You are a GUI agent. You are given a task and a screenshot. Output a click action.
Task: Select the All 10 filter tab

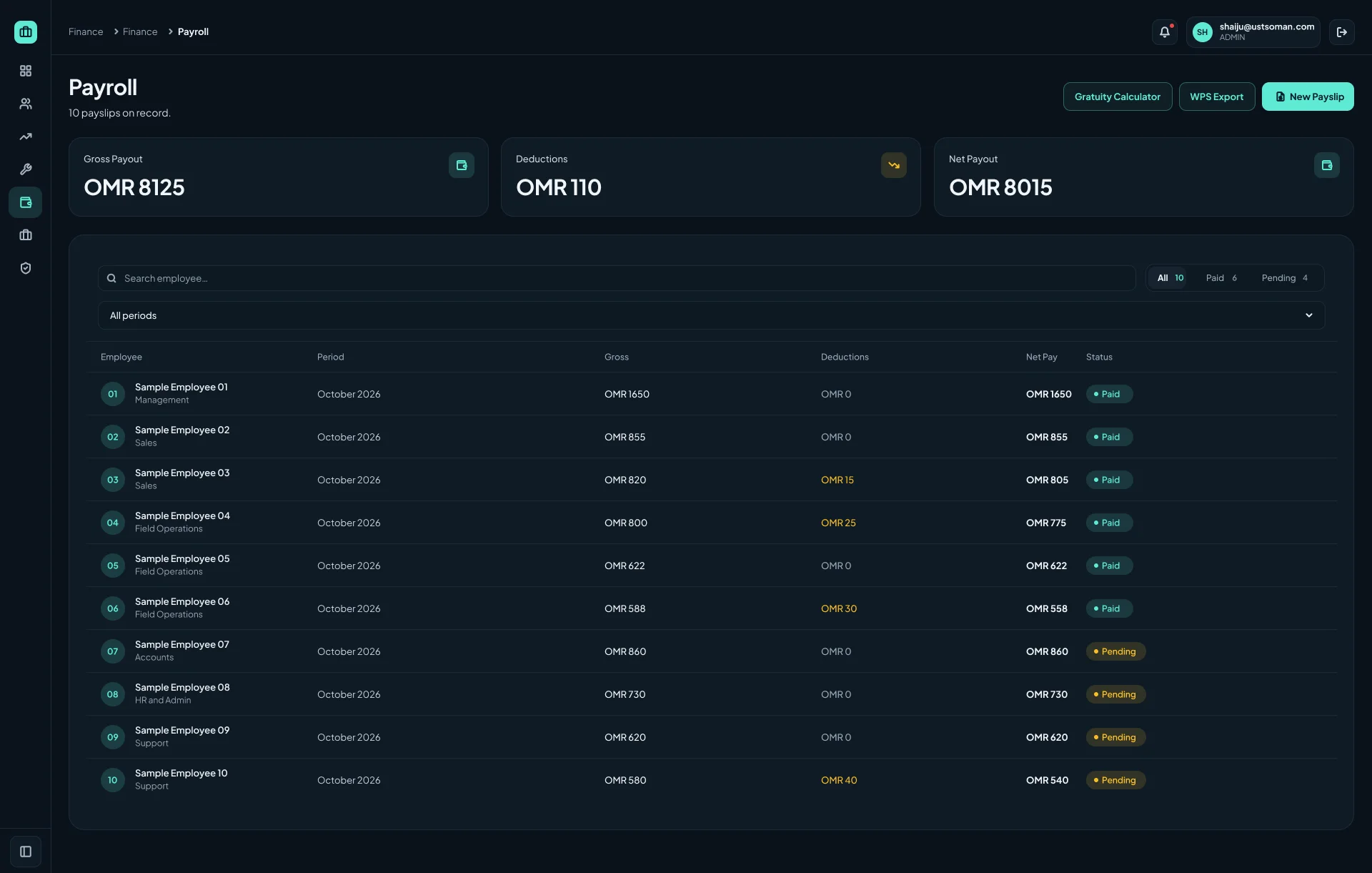1170,278
